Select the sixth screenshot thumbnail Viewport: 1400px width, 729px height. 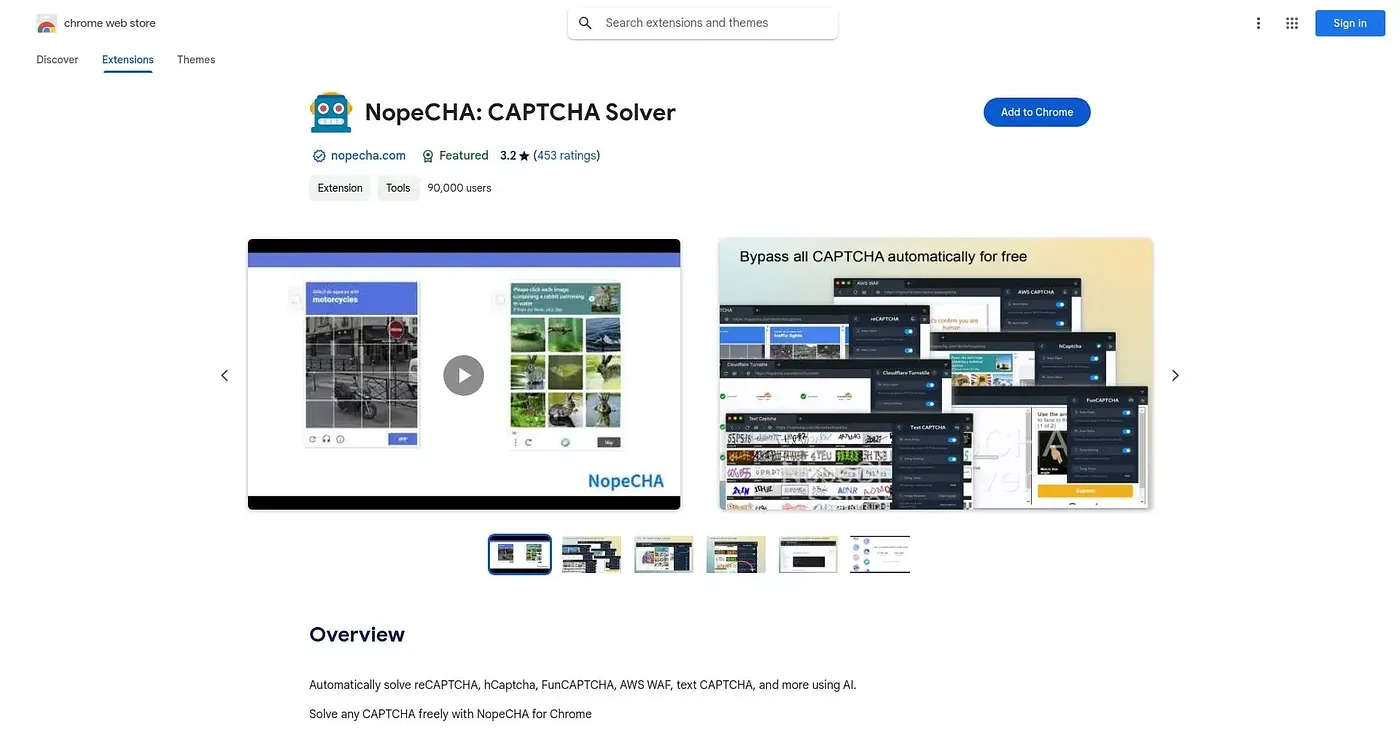tap(880, 554)
